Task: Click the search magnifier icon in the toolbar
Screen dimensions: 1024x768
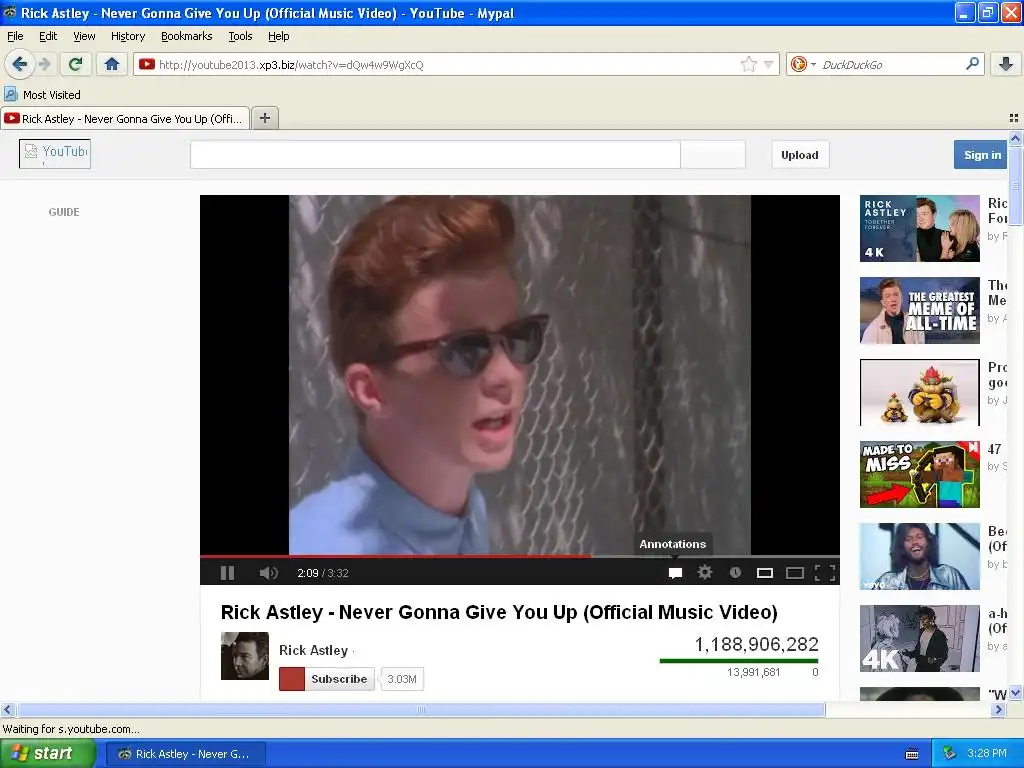Action: (972, 64)
